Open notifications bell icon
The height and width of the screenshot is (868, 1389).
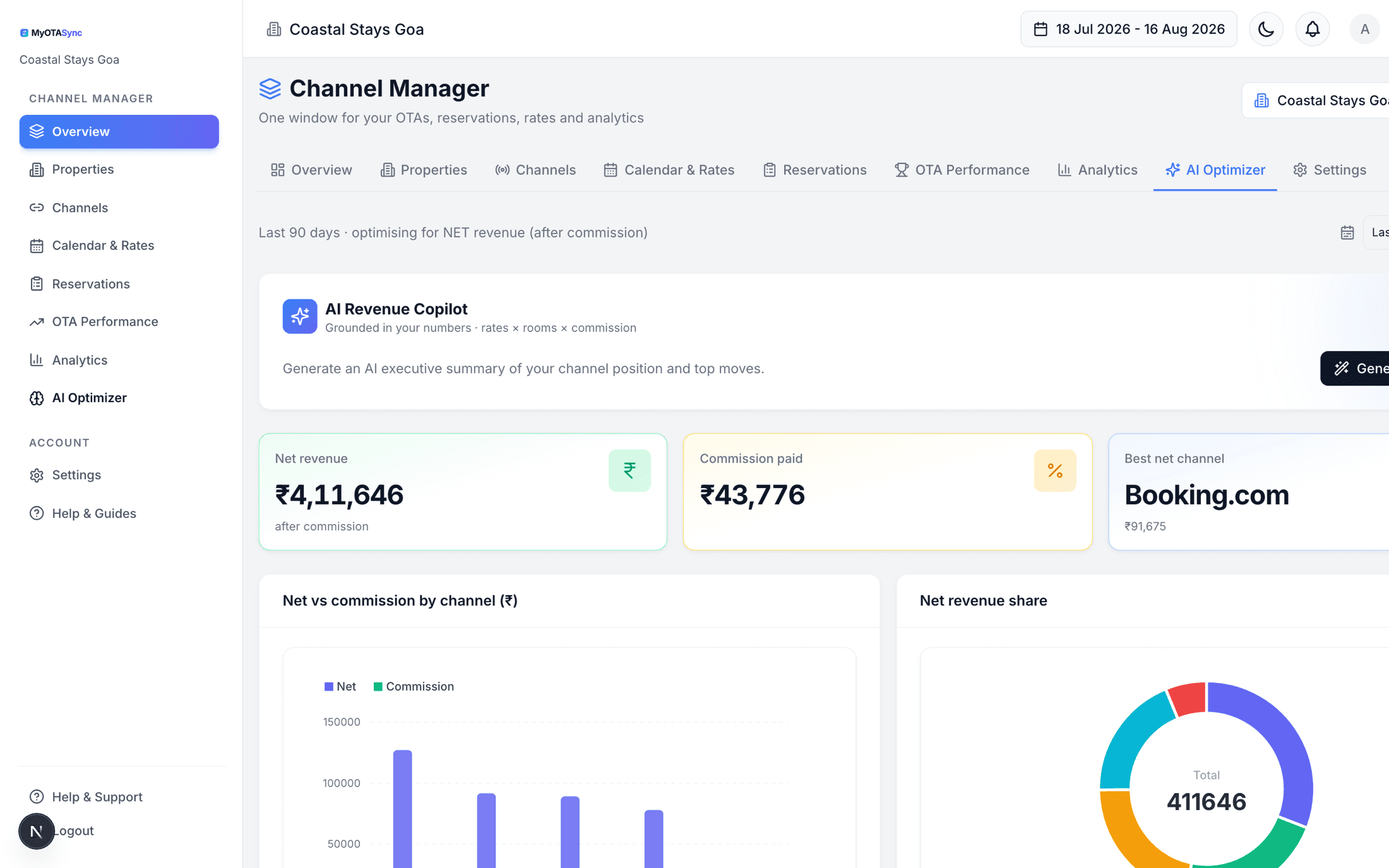coord(1313,29)
